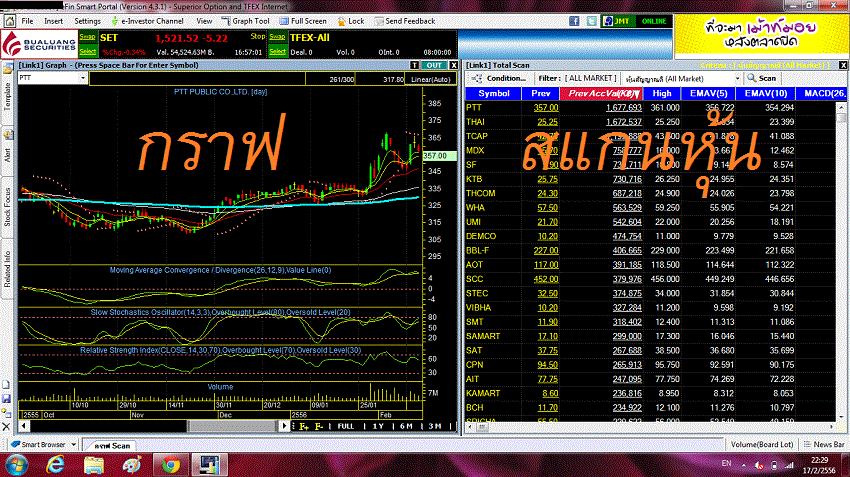Select the THAI symbol in scan list
This screenshot has width=850, height=477.
(475, 122)
